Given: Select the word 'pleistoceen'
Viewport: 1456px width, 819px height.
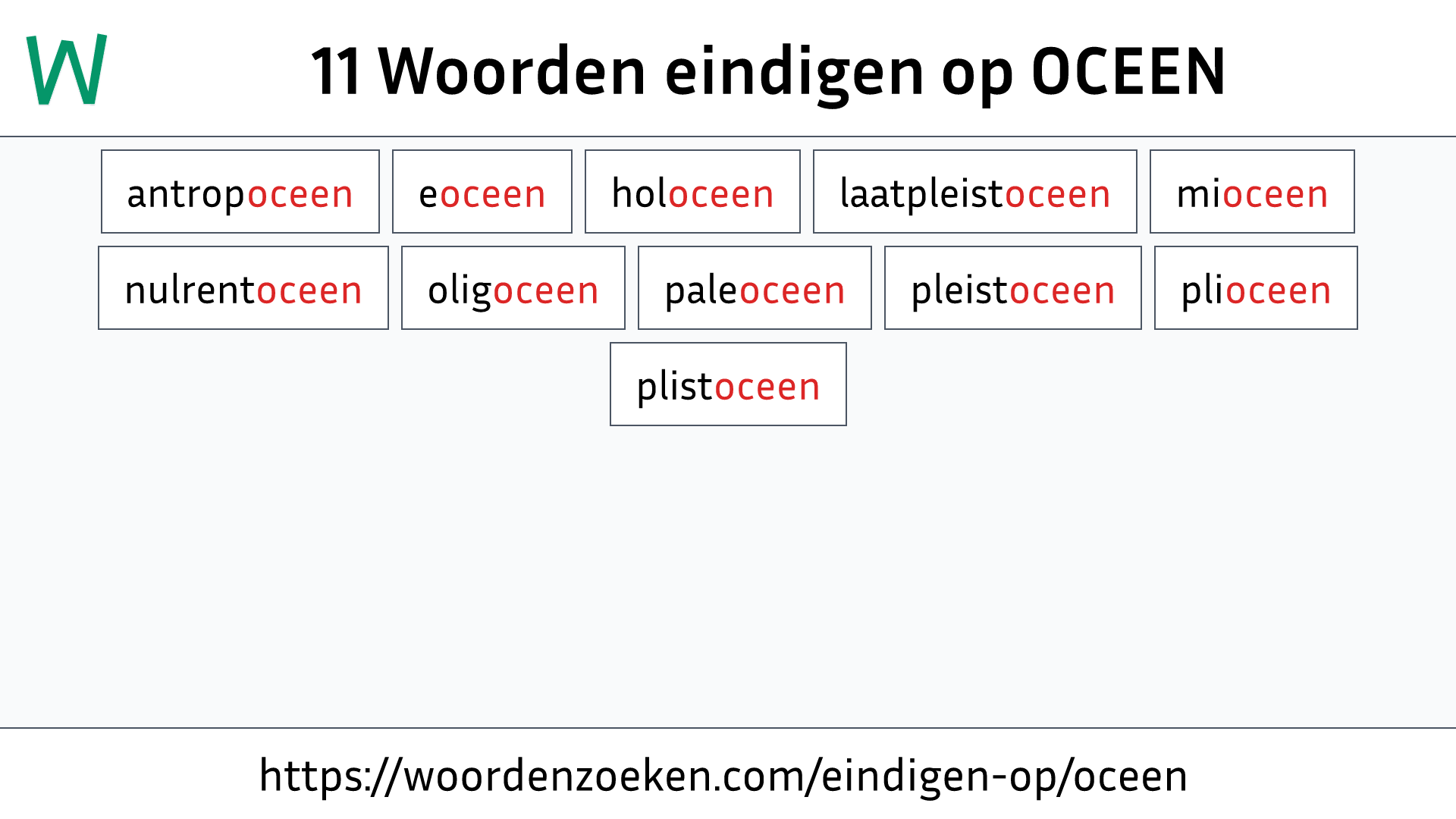Looking at the screenshot, I should (x=1012, y=288).
